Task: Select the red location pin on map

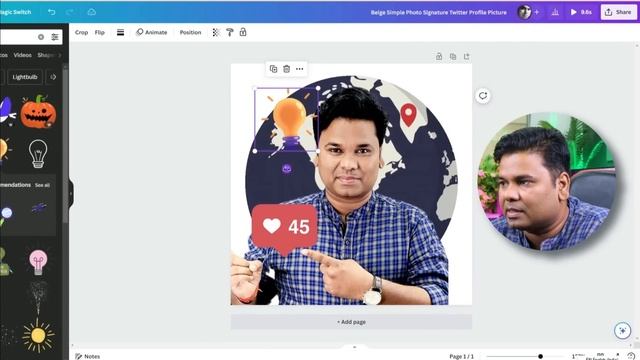Action: click(x=409, y=115)
